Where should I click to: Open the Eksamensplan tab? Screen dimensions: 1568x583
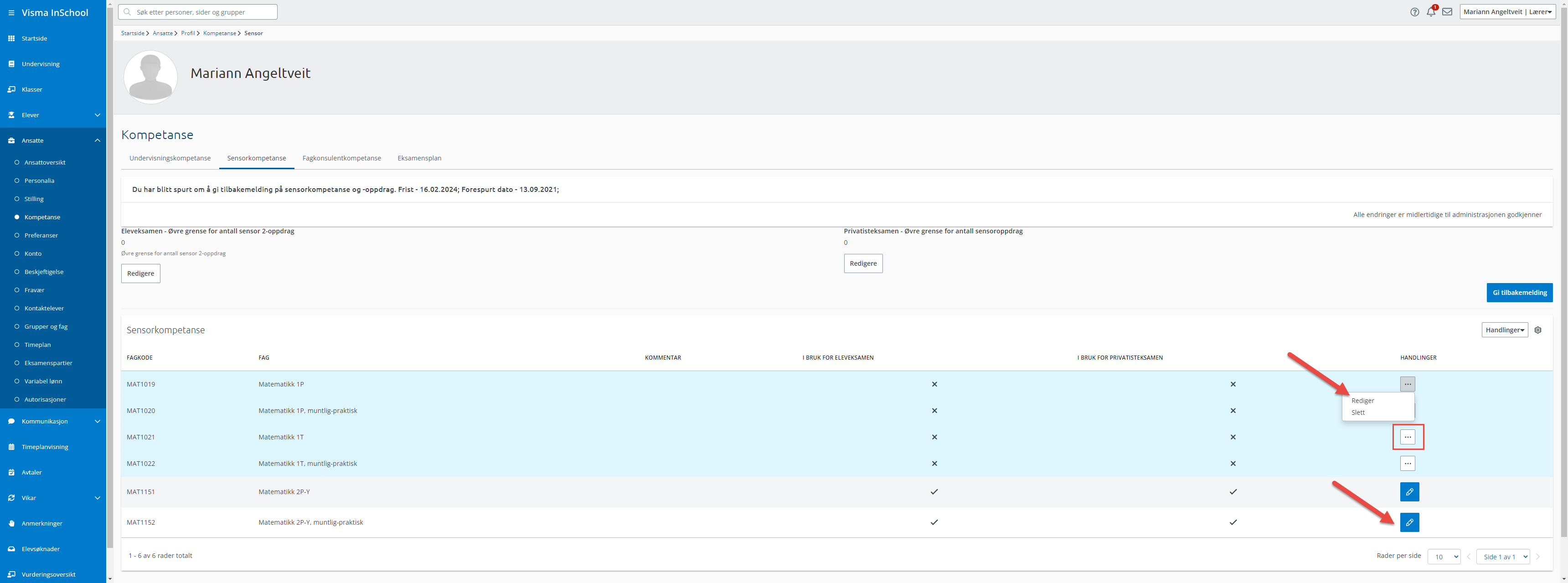pos(419,158)
